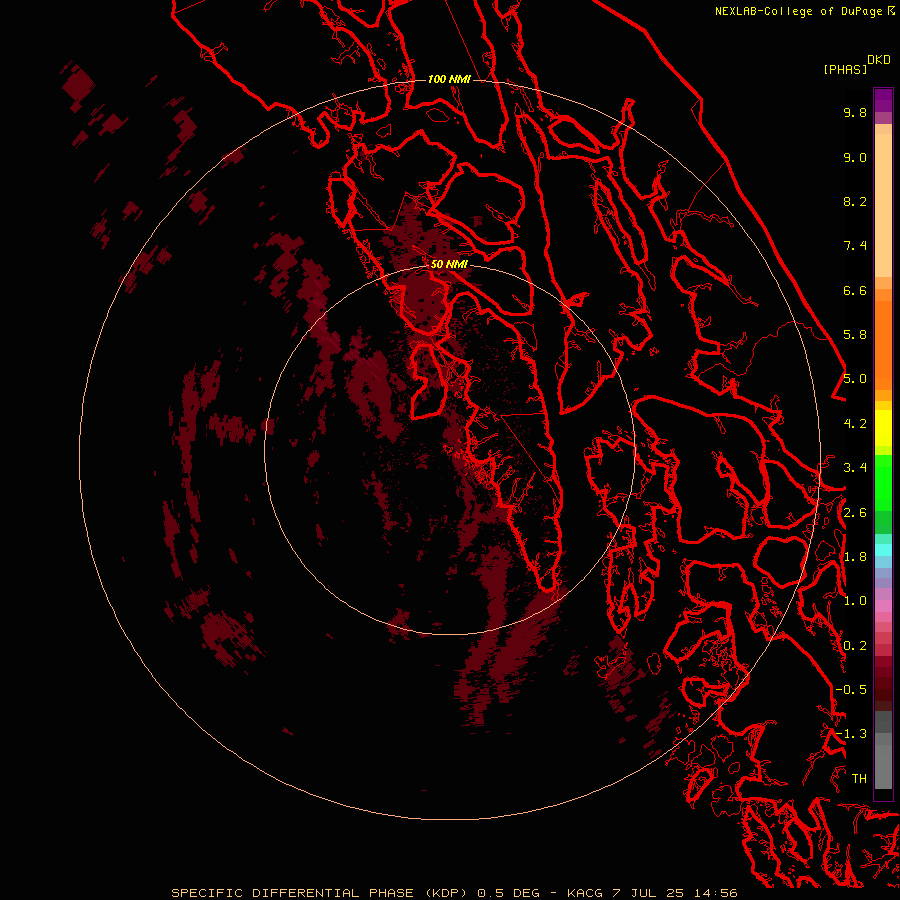900x900 pixels.
Task: Click the TH threshold label
Action: tap(859, 779)
